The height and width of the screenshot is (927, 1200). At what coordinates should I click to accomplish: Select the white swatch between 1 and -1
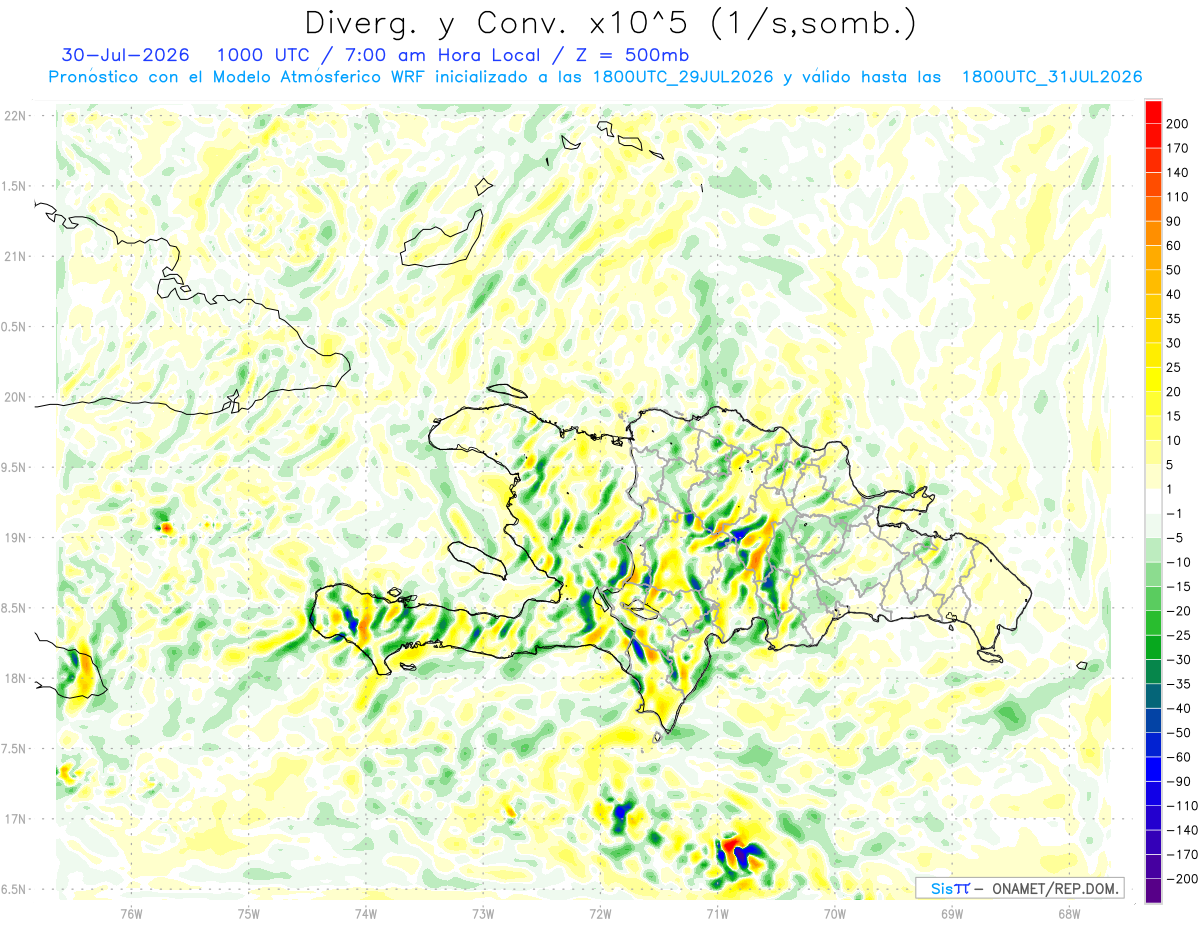(1153, 501)
